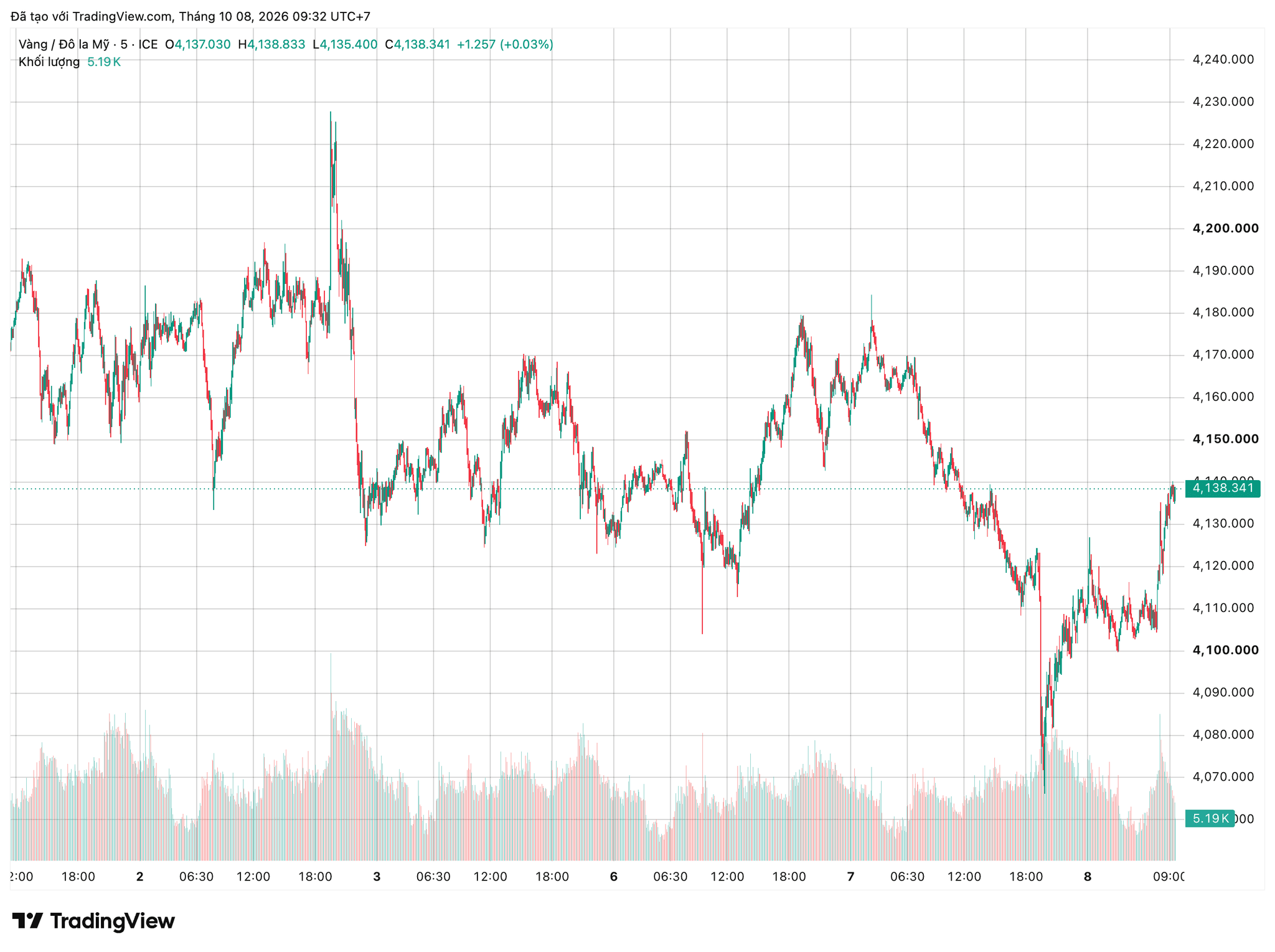The image size is (1275, 952).
Task: Click the low value L4,135.400
Action: 345,44
